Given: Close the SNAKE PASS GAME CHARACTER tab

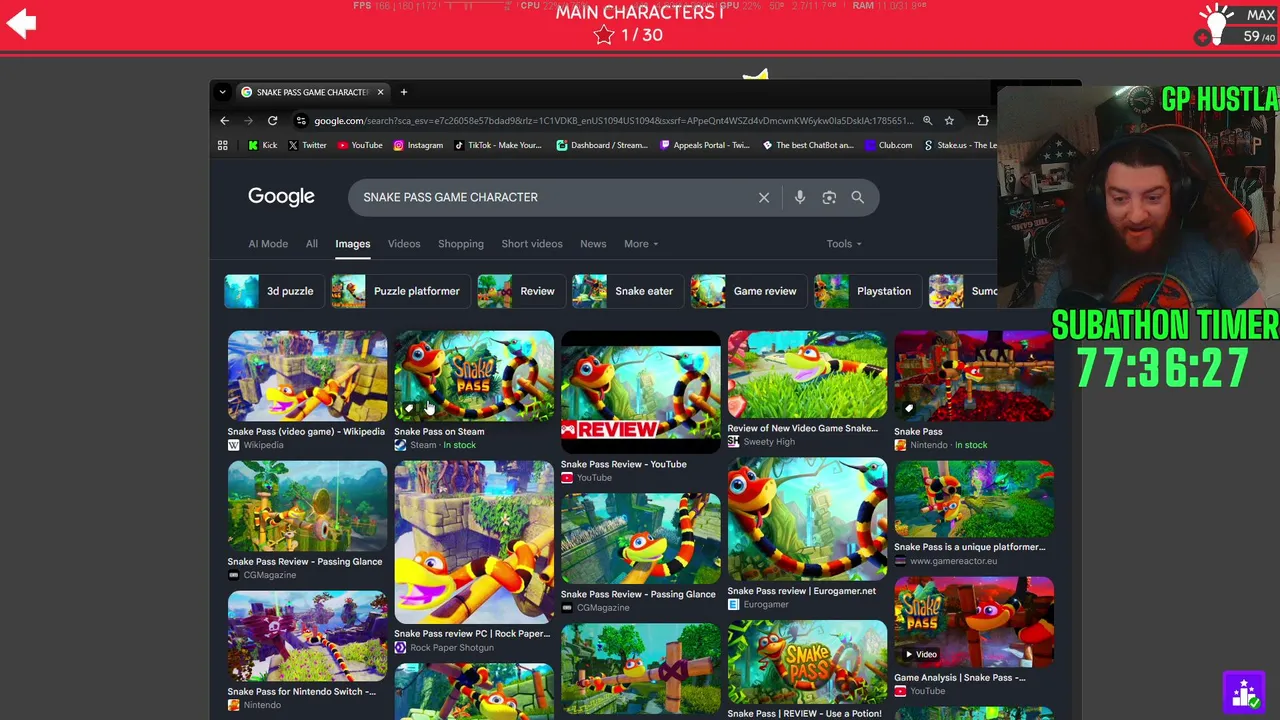Looking at the screenshot, I should click(x=380, y=92).
